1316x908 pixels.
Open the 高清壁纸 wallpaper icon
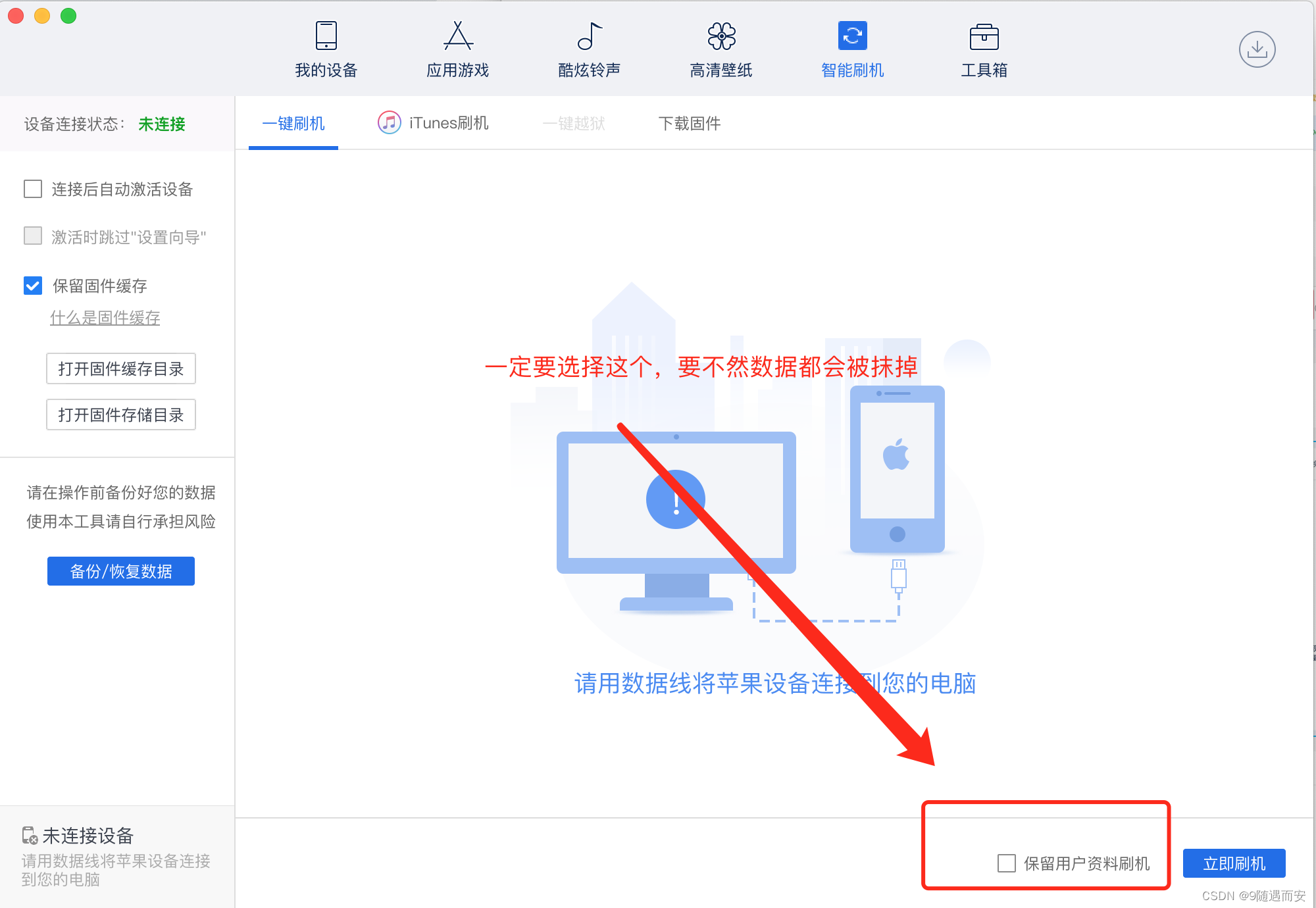[x=721, y=36]
